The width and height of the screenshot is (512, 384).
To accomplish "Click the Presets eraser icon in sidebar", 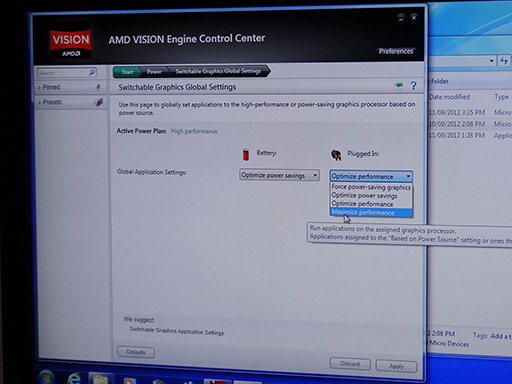I will 98,102.
